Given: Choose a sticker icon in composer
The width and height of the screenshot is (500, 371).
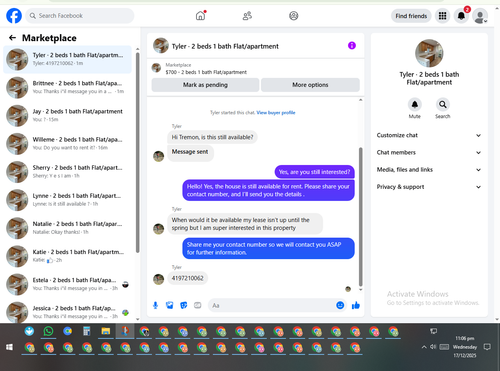Looking at the screenshot, I should [184, 305].
